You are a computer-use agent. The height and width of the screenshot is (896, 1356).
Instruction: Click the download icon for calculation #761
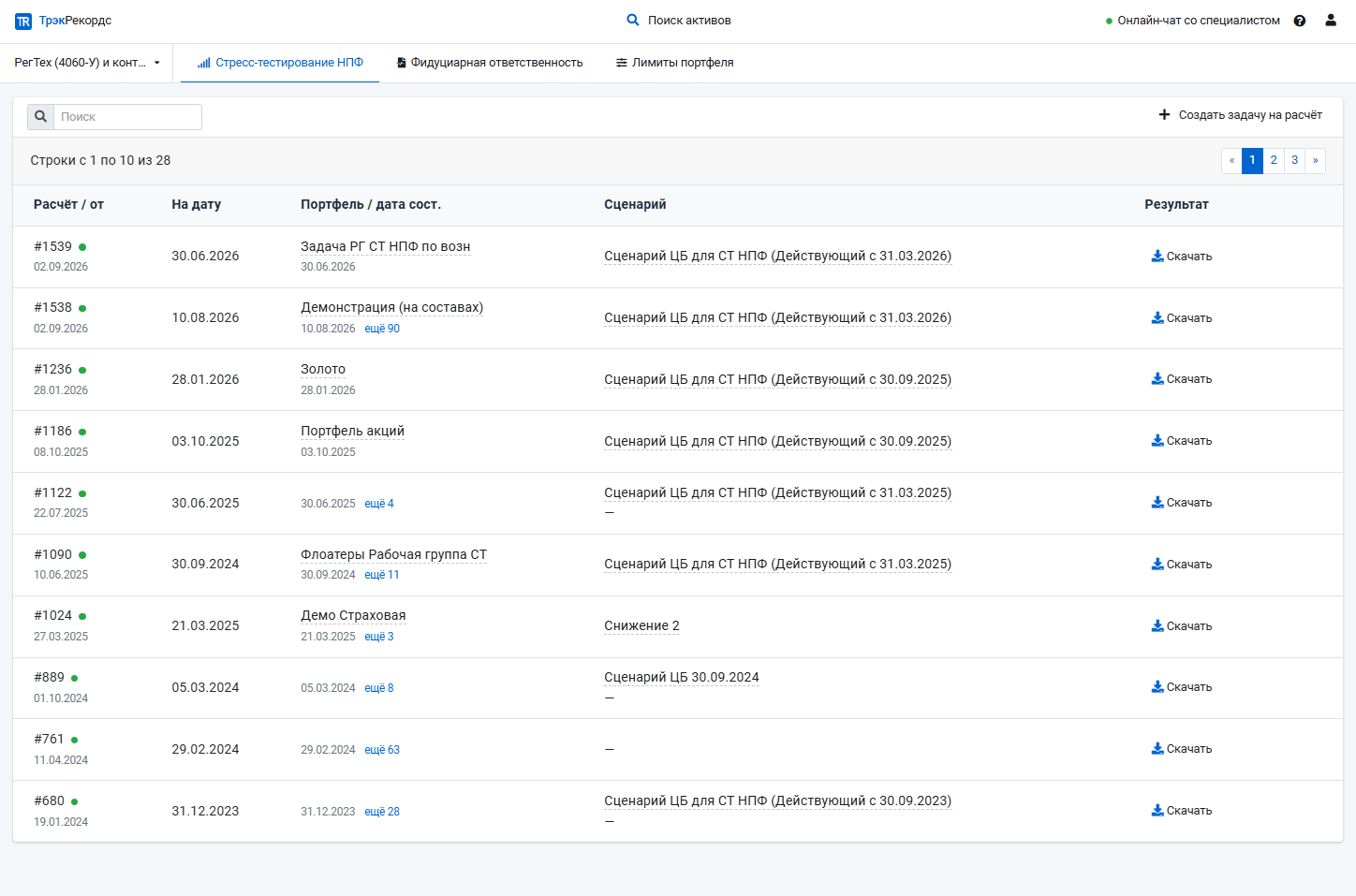pos(1157,748)
